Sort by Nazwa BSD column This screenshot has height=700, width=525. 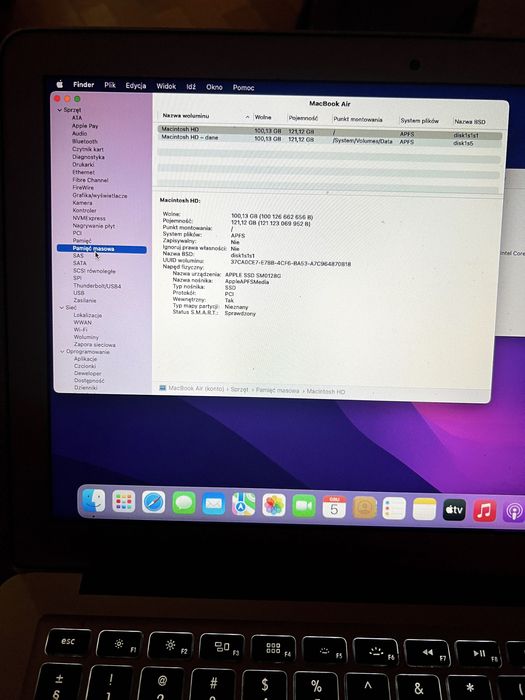pos(470,121)
